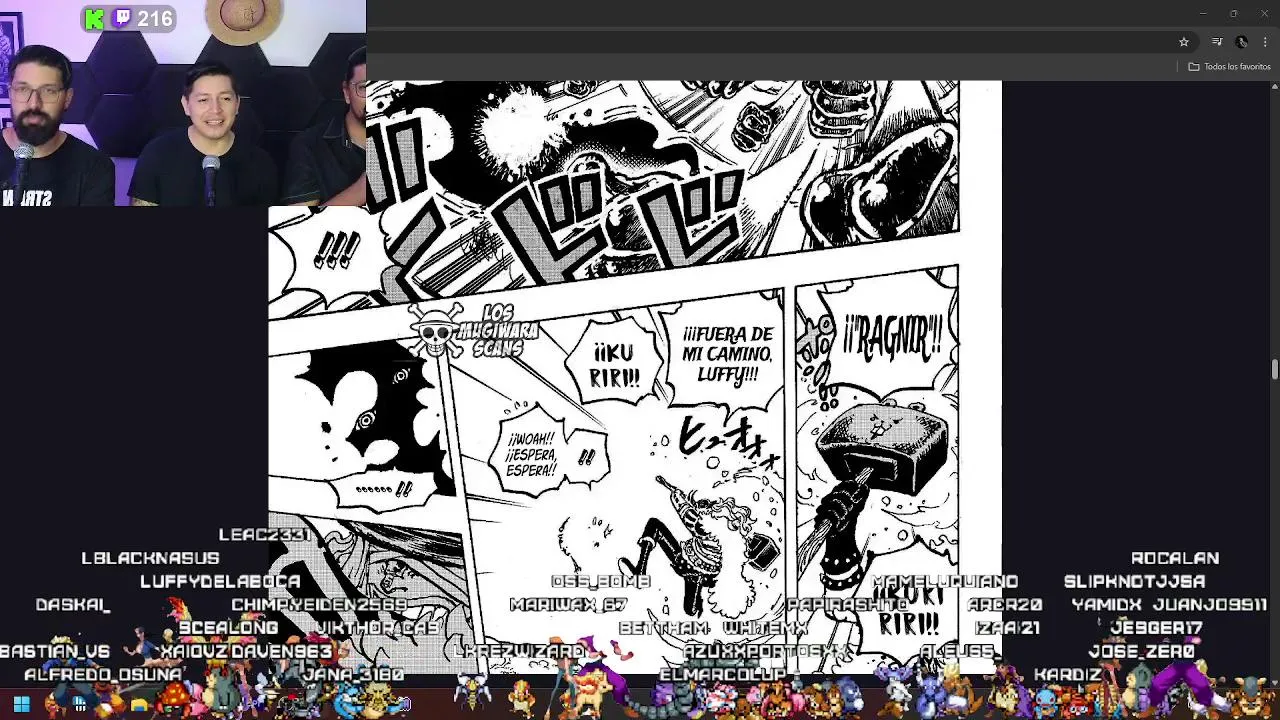Close the Chrome window

point(1263,13)
